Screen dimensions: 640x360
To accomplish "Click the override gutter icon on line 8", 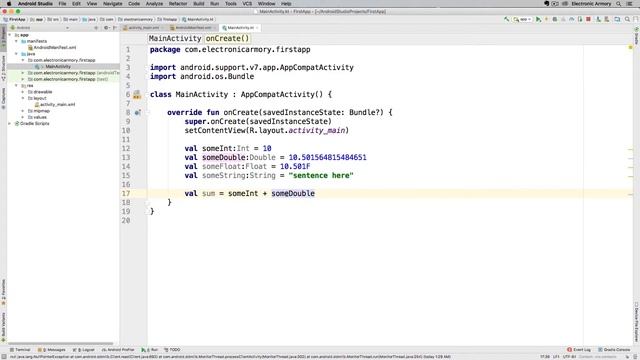I will pos(138,113).
